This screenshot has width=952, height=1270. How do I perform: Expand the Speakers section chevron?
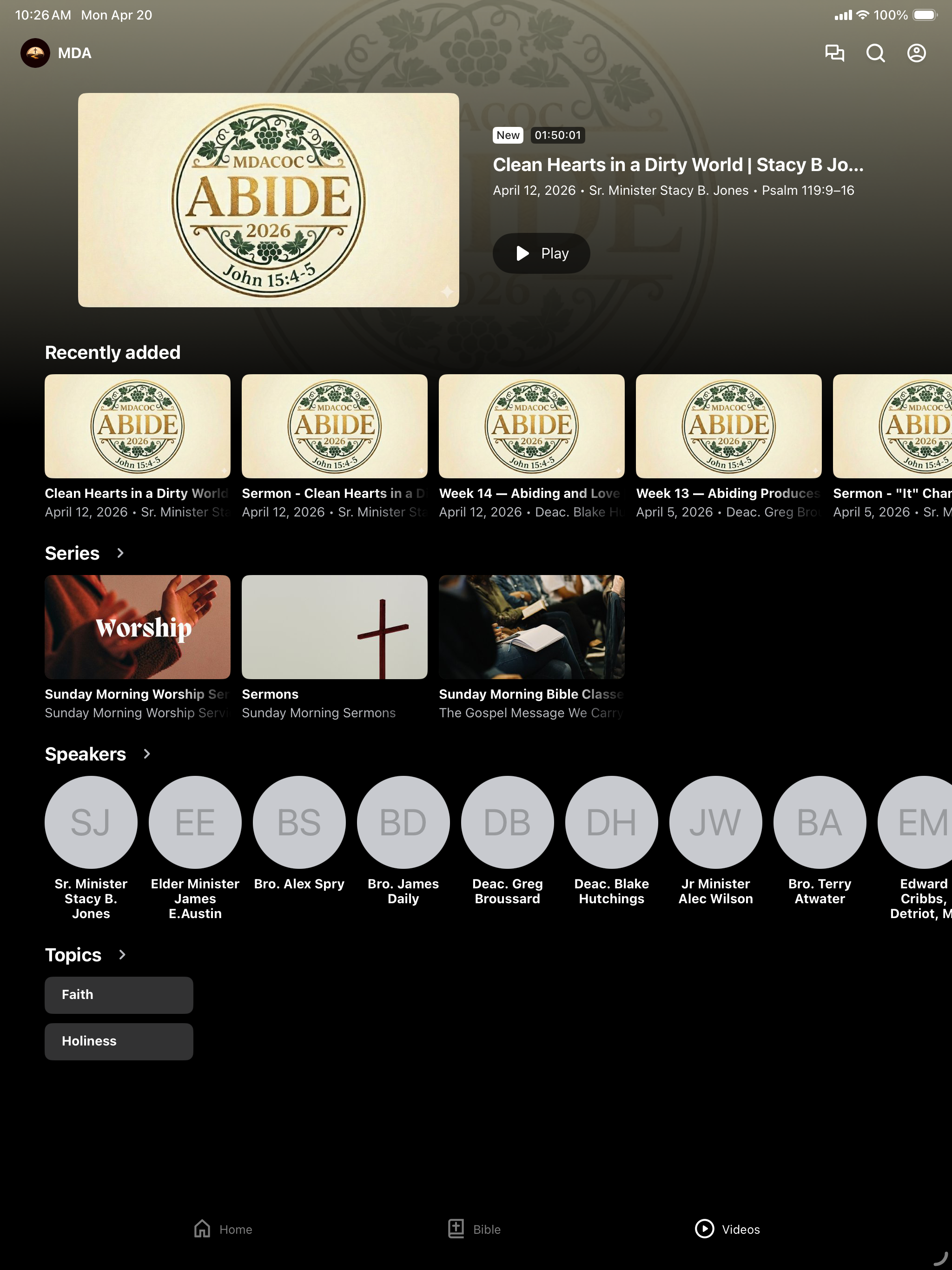(x=146, y=754)
